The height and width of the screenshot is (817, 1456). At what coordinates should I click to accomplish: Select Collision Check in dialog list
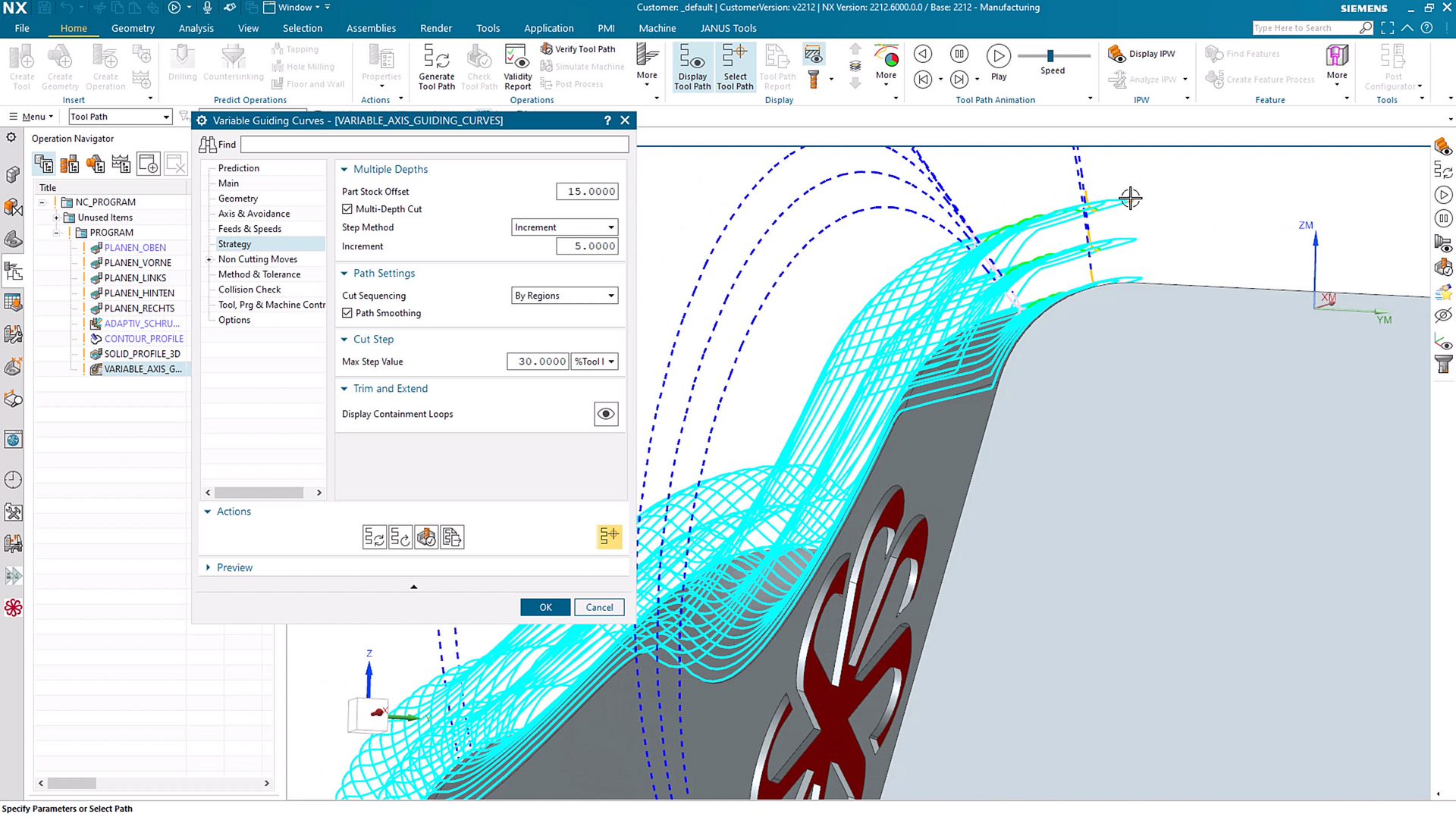point(249,290)
